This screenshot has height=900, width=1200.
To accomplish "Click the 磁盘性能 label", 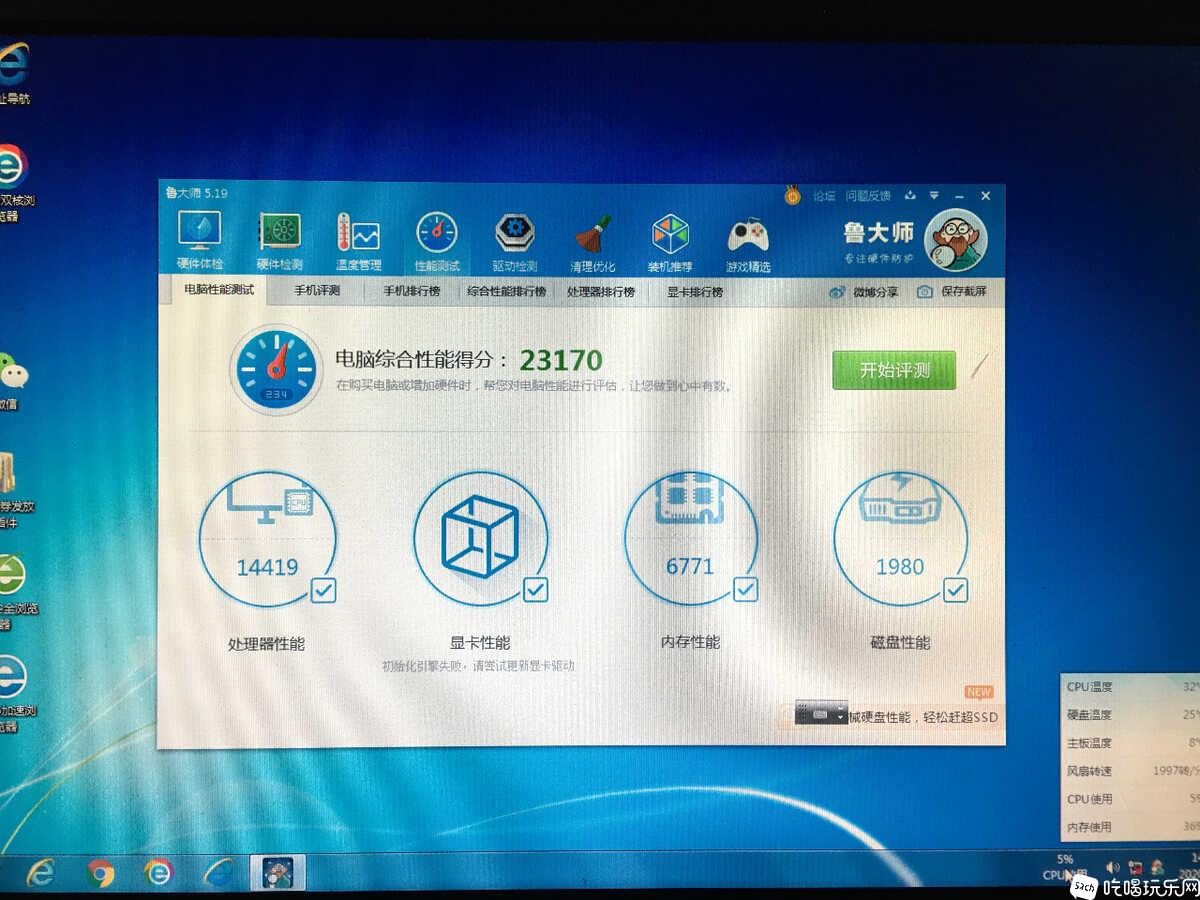I will coord(900,642).
